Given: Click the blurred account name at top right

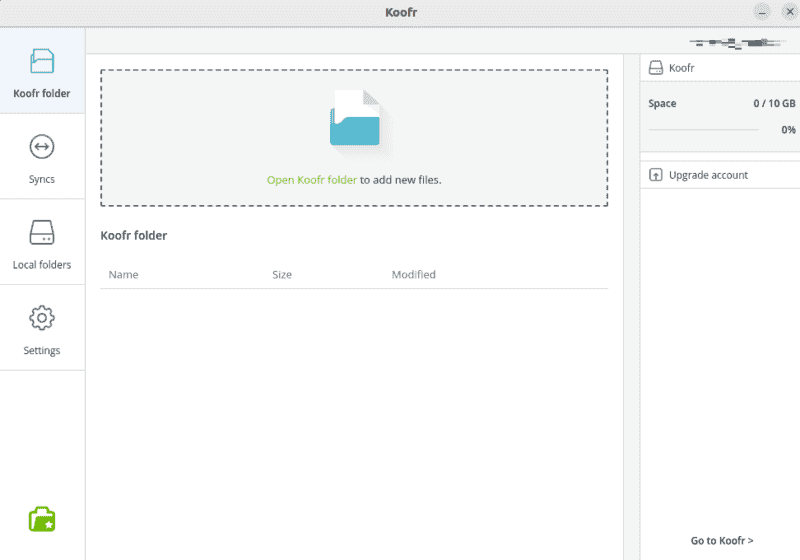Looking at the screenshot, I should 736,43.
